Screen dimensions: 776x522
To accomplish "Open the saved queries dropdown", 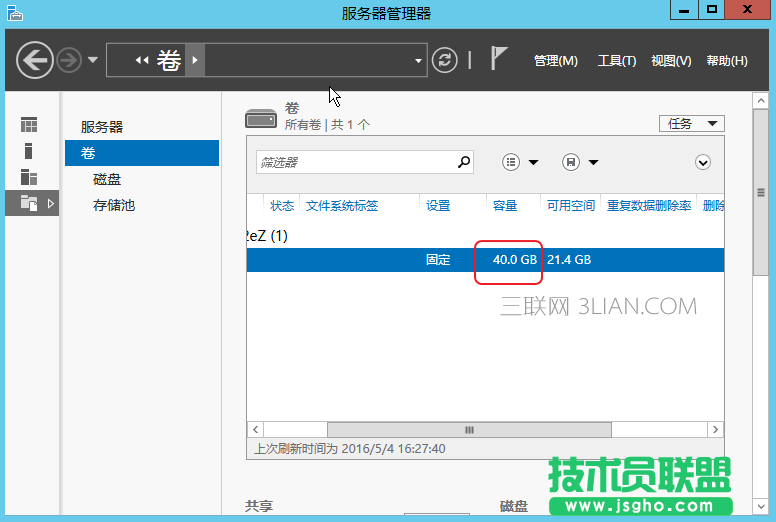I will pyautogui.click(x=580, y=162).
